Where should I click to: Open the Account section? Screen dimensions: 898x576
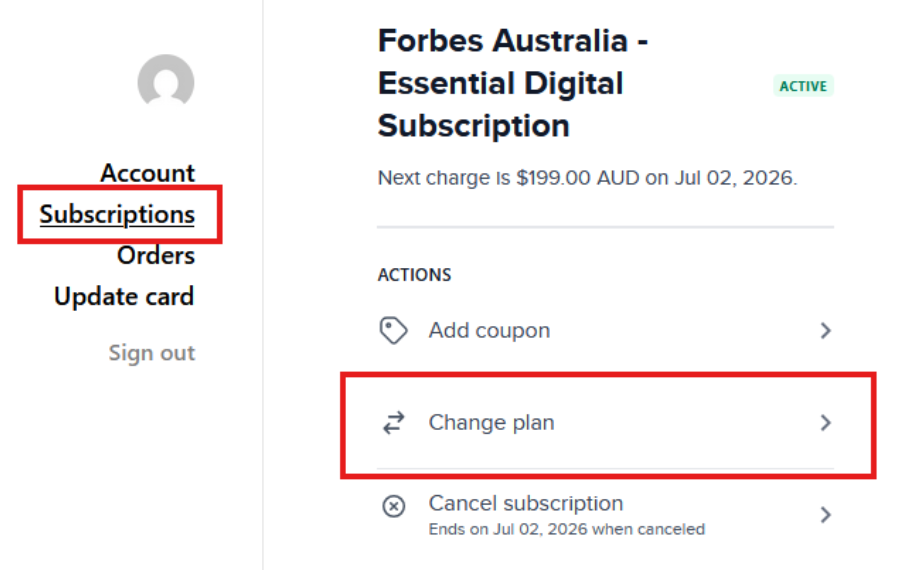point(147,173)
